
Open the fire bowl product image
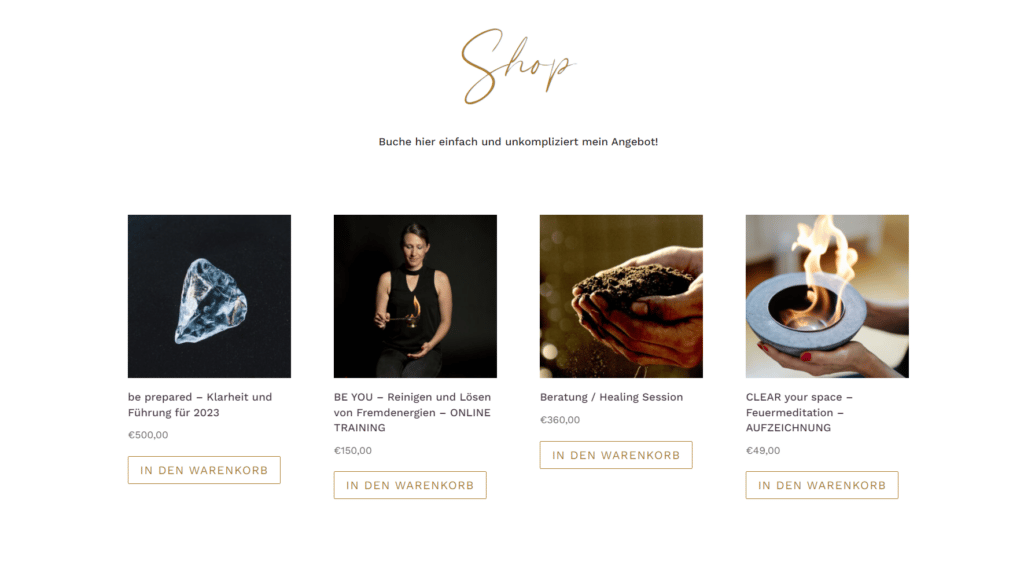pyautogui.click(x=827, y=296)
